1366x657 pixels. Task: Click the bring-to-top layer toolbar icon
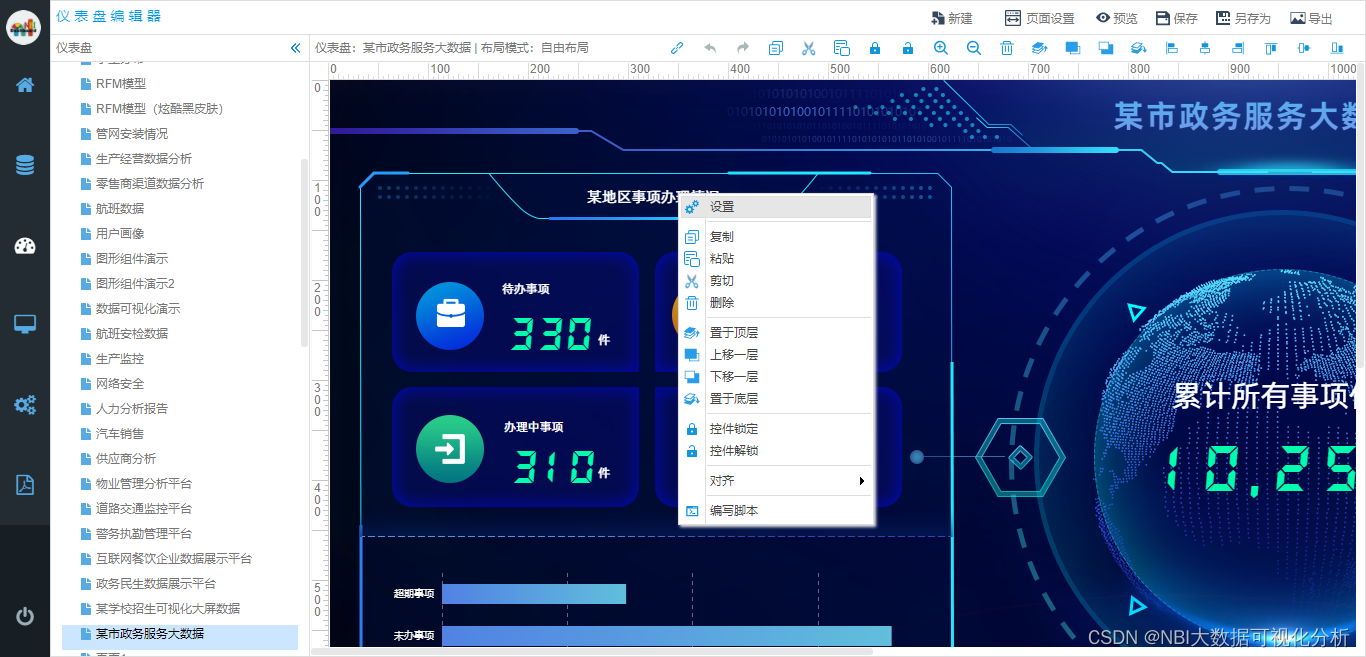(x=1039, y=47)
